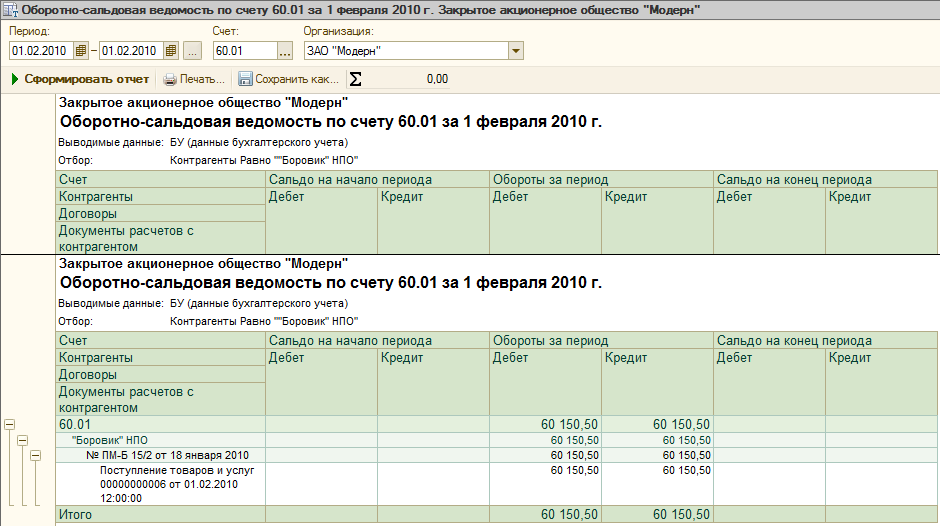Collapse the 60.01 account group
The height and width of the screenshot is (526, 940).
[10, 425]
